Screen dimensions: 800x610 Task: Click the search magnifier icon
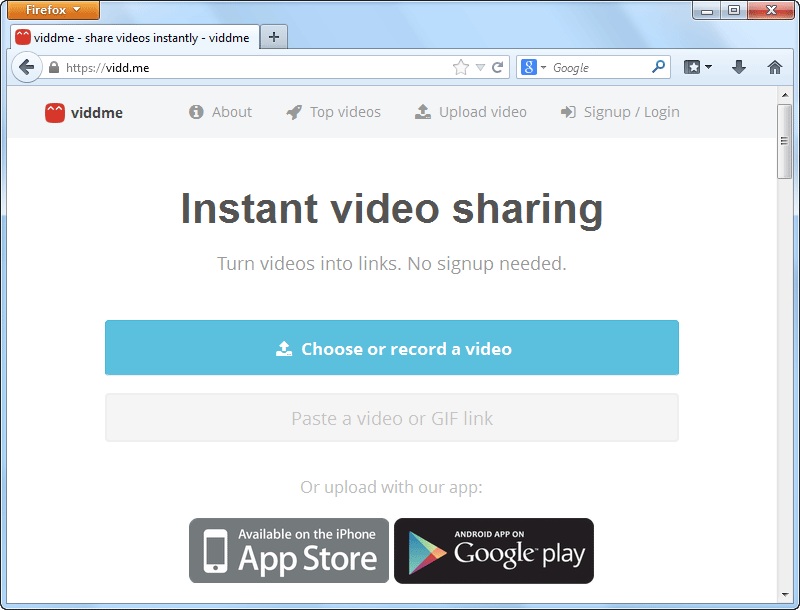[x=658, y=68]
